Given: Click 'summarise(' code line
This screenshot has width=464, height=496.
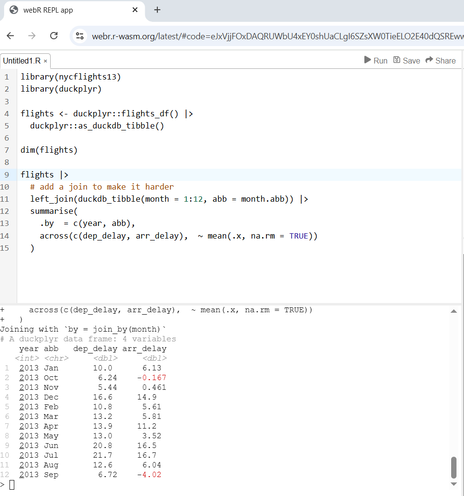Looking at the screenshot, I should click(x=54, y=211).
